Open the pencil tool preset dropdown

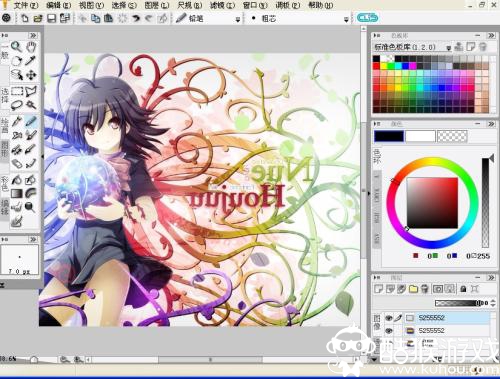point(238,20)
